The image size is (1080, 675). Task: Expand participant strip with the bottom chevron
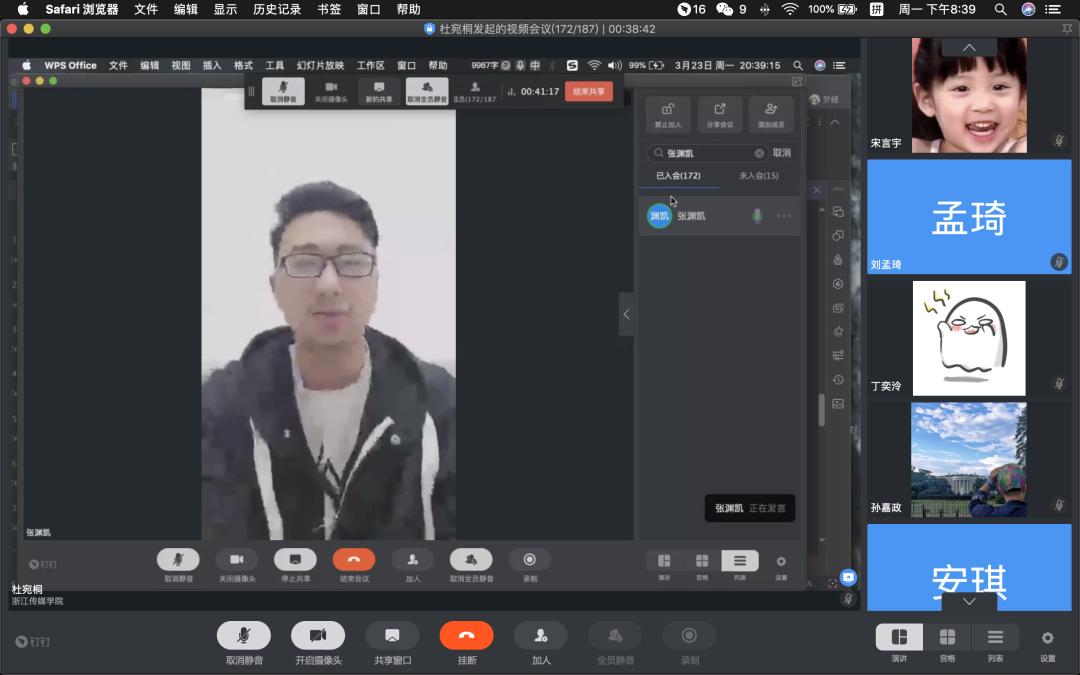(968, 602)
